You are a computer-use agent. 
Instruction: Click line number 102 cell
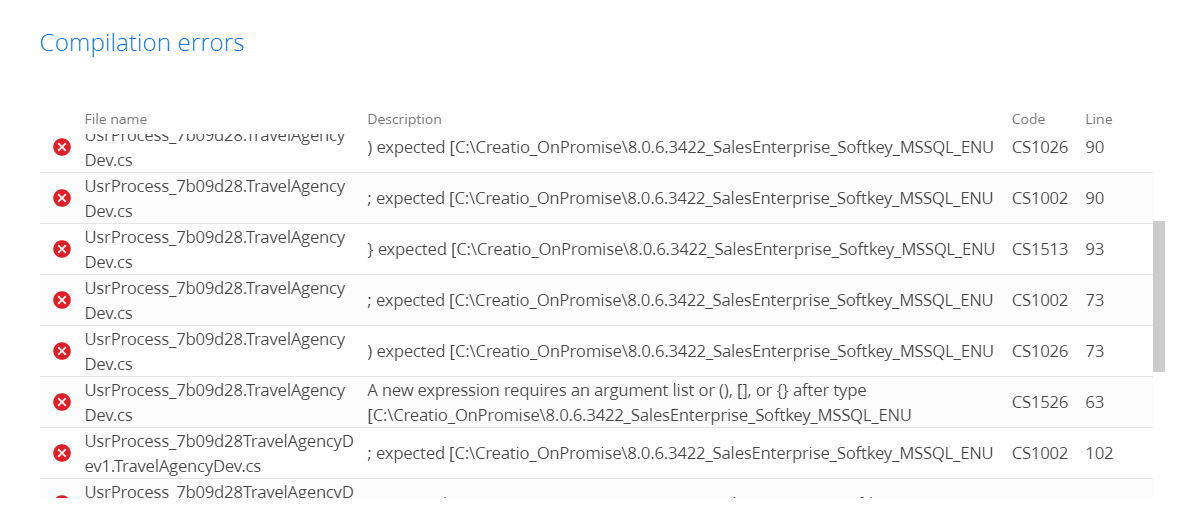coord(1099,453)
